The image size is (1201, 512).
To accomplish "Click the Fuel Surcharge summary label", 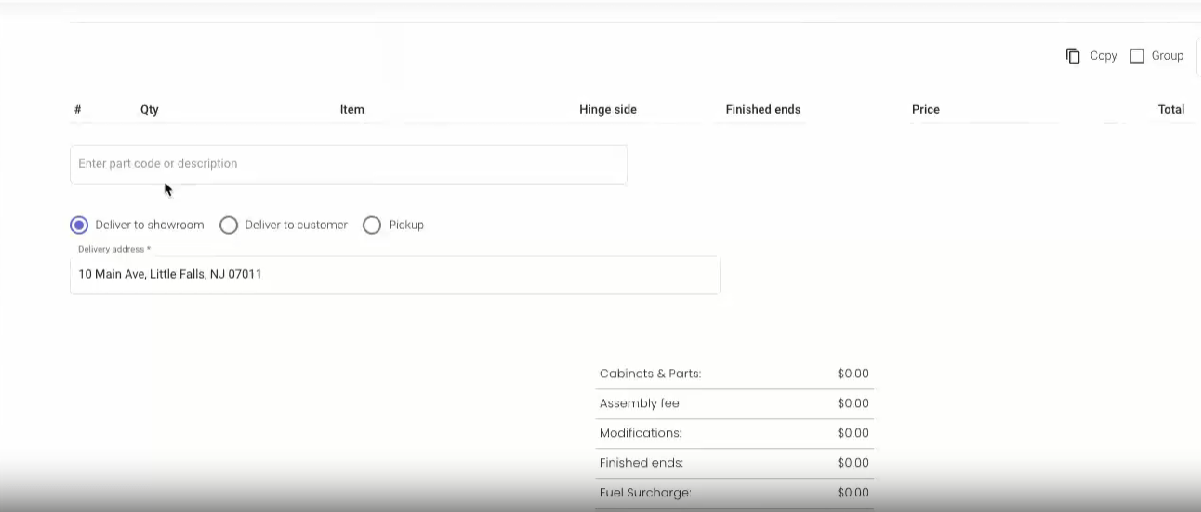I will coord(646,493).
